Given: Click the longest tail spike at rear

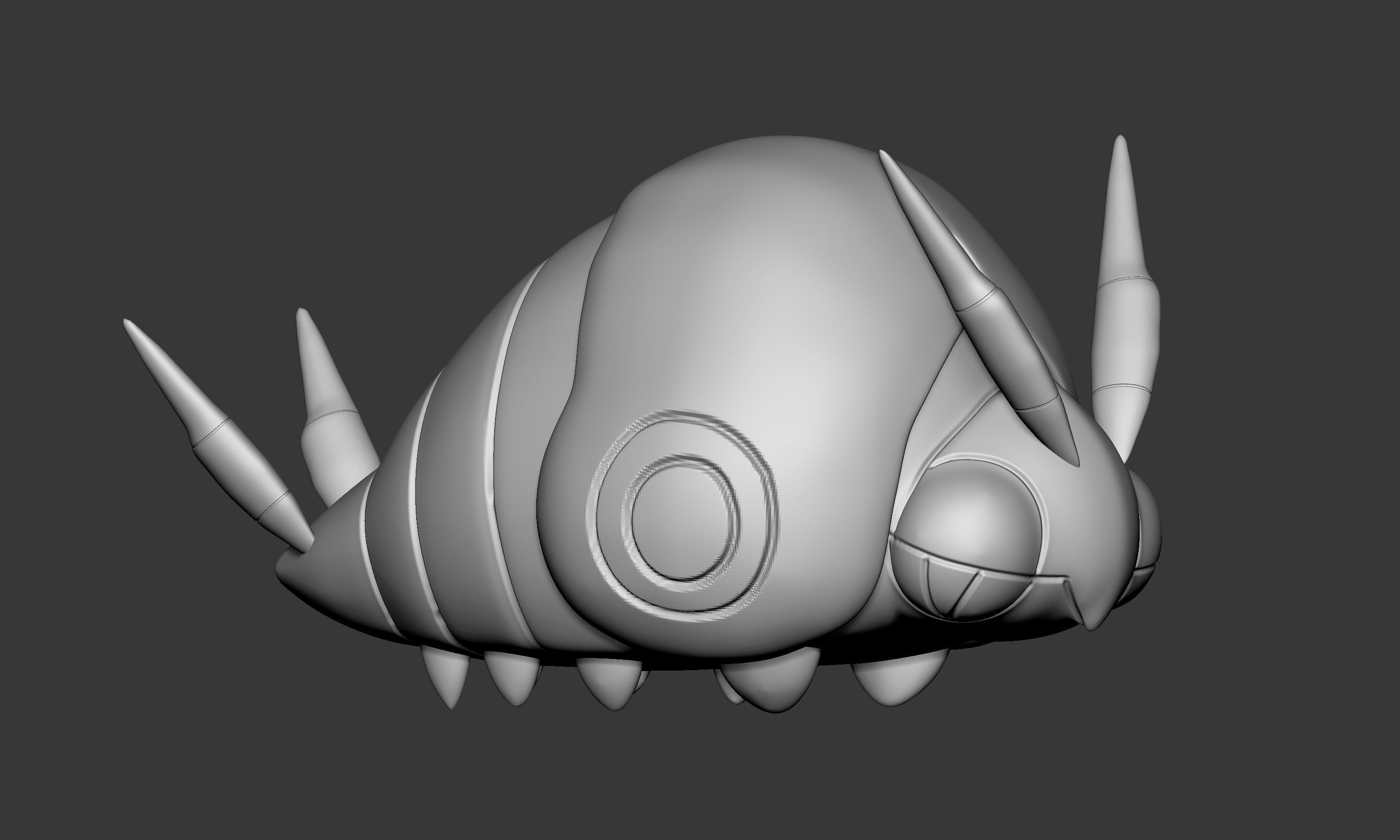Looking at the screenshot, I should [x=218, y=435].
